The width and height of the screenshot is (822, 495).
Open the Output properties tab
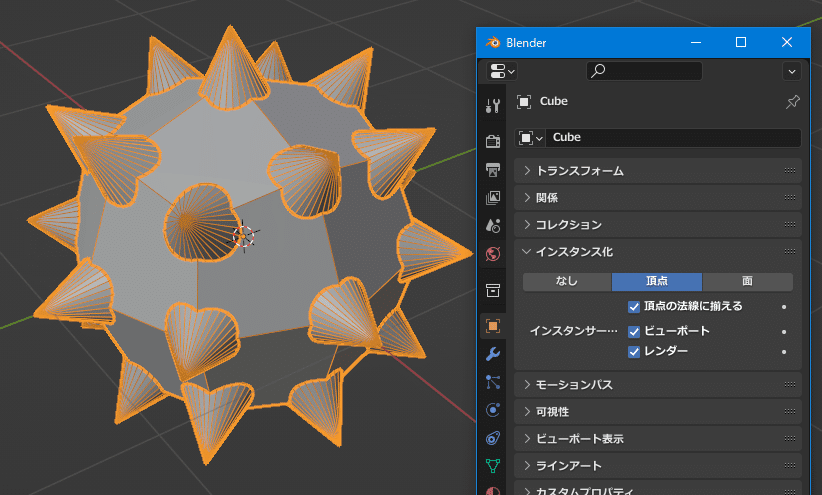pos(493,169)
